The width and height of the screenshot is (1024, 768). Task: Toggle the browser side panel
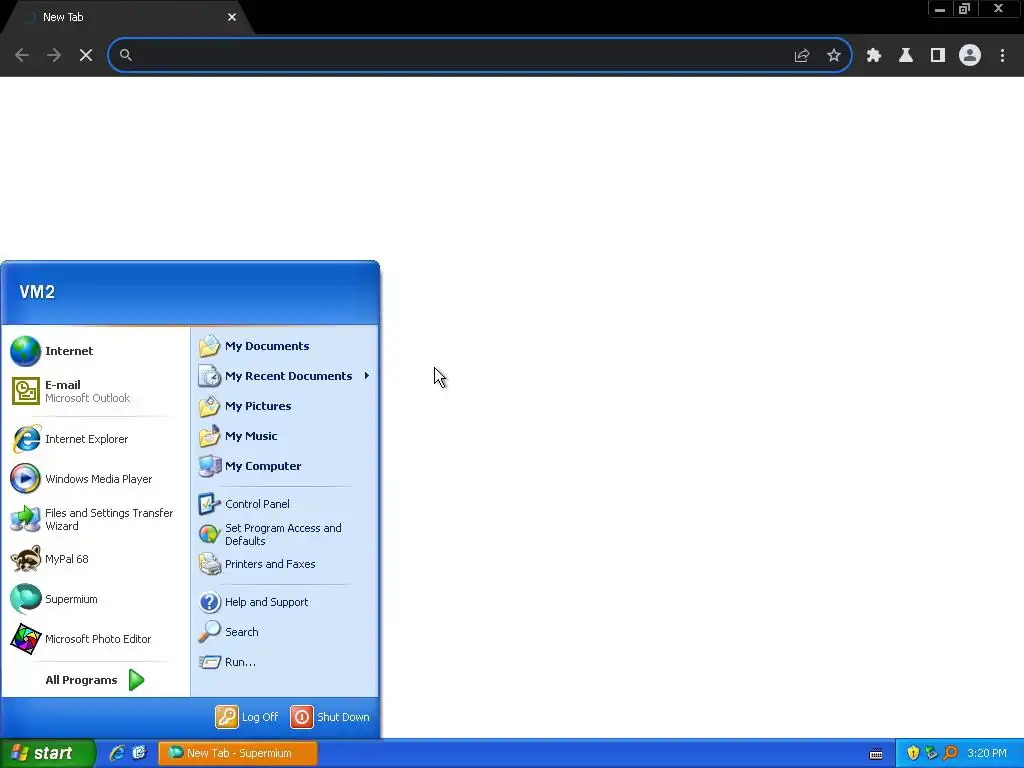pyautogui.click(x=938, y=56)
